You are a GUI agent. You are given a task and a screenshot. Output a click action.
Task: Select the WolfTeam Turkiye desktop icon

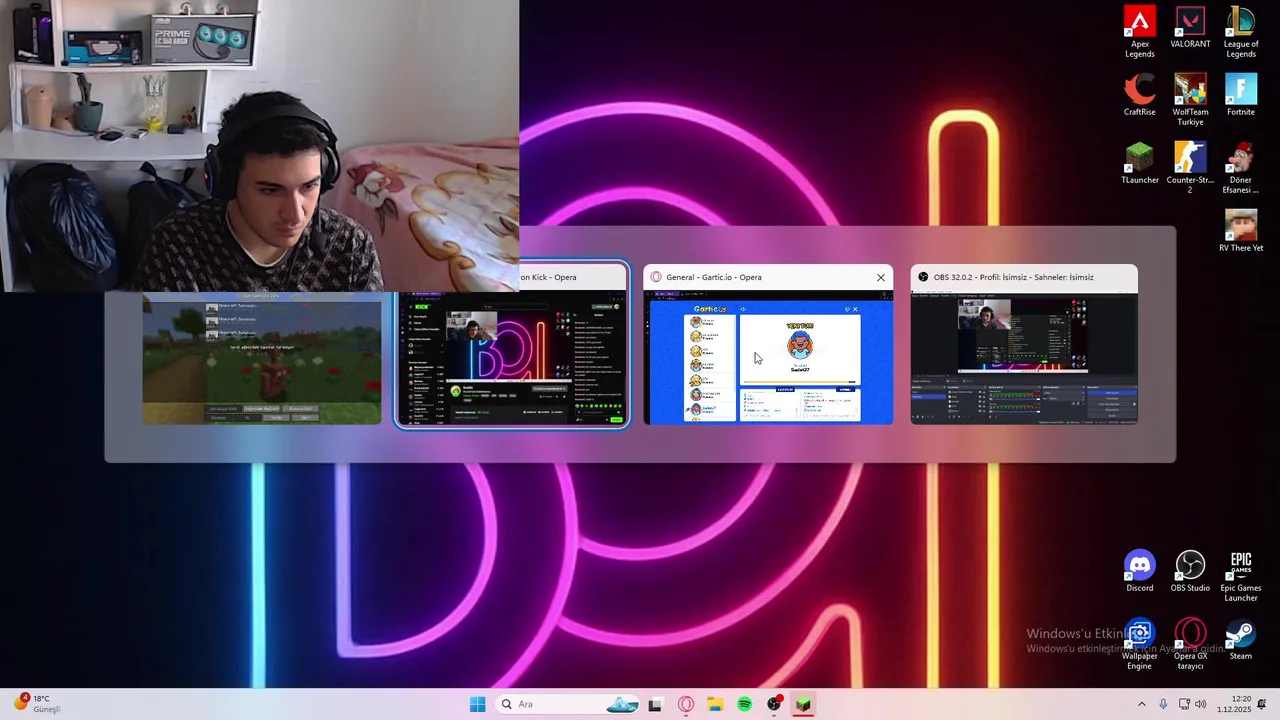point(1190,100)
